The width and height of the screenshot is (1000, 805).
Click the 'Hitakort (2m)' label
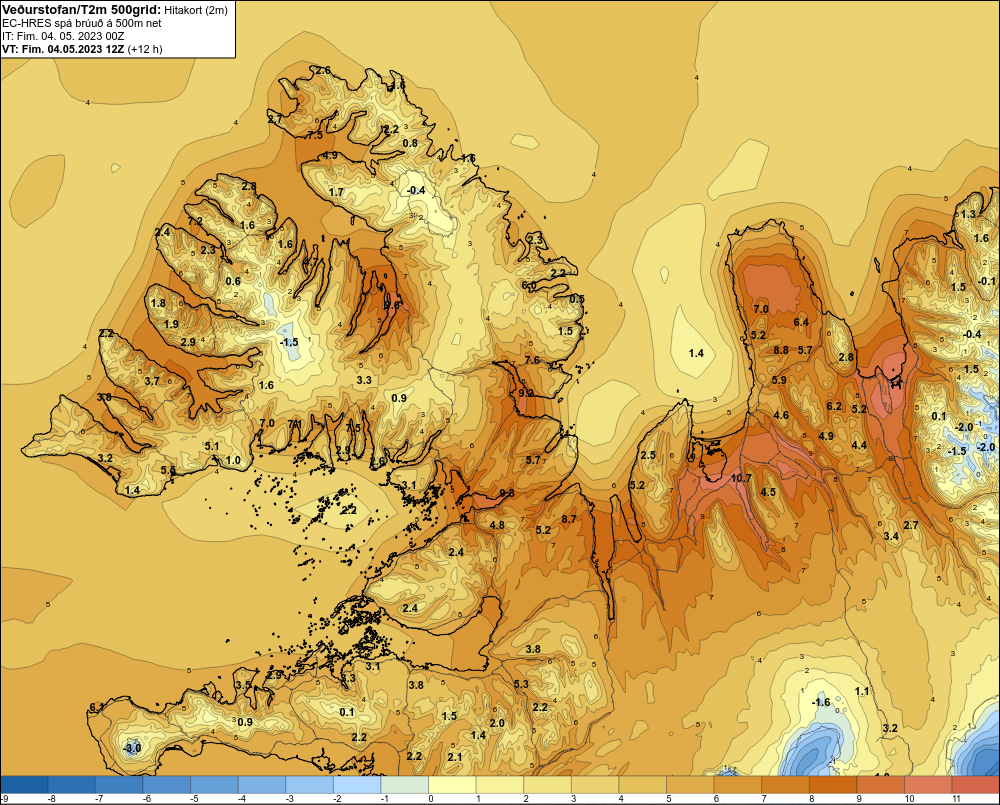(x=196, y=10)
